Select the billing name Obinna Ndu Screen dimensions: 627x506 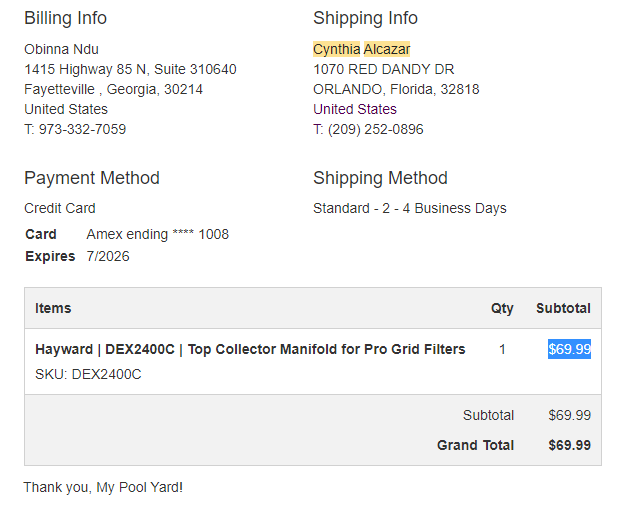pos(61,49)
